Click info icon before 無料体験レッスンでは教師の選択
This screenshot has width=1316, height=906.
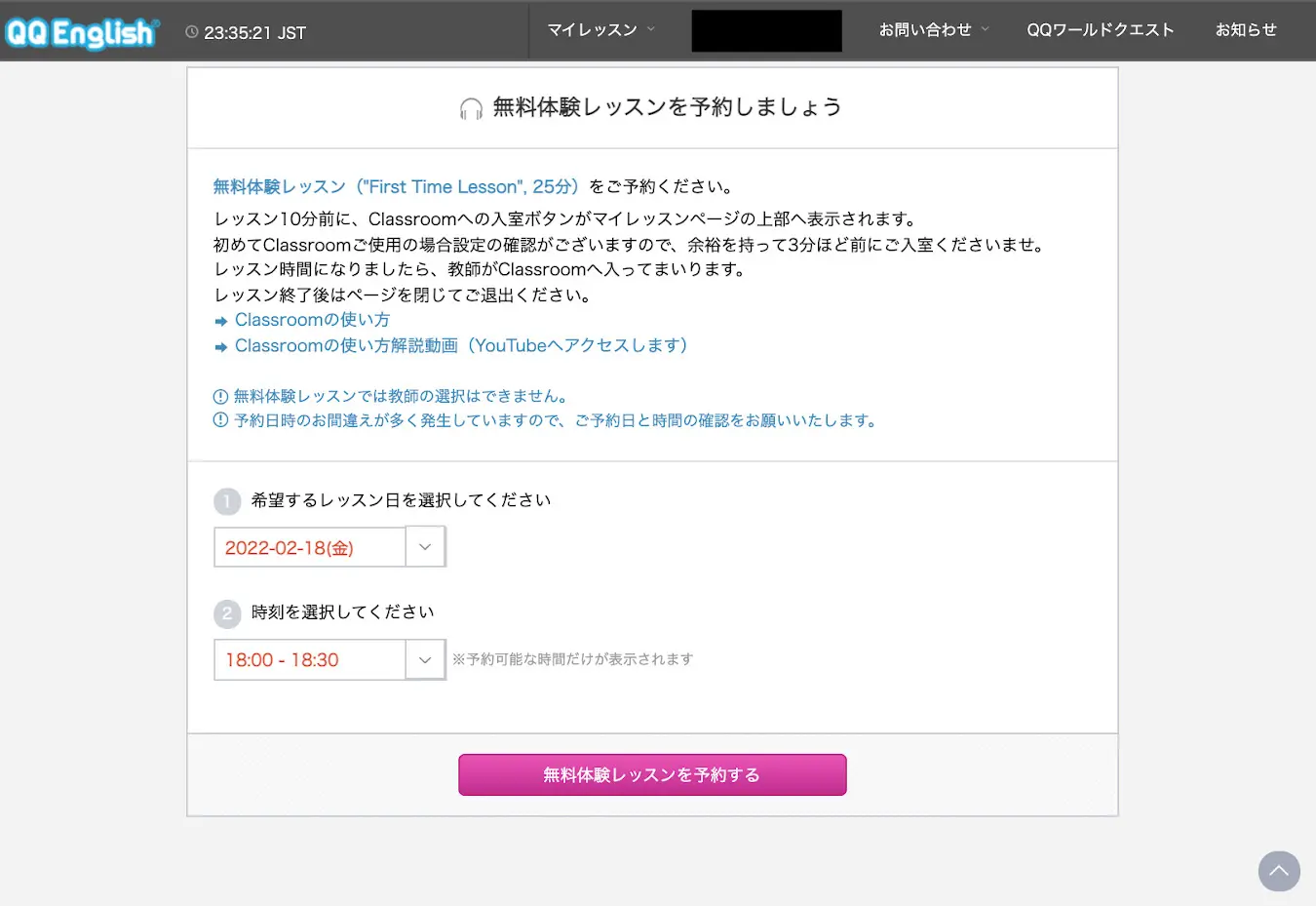click(x=220, y=397)
